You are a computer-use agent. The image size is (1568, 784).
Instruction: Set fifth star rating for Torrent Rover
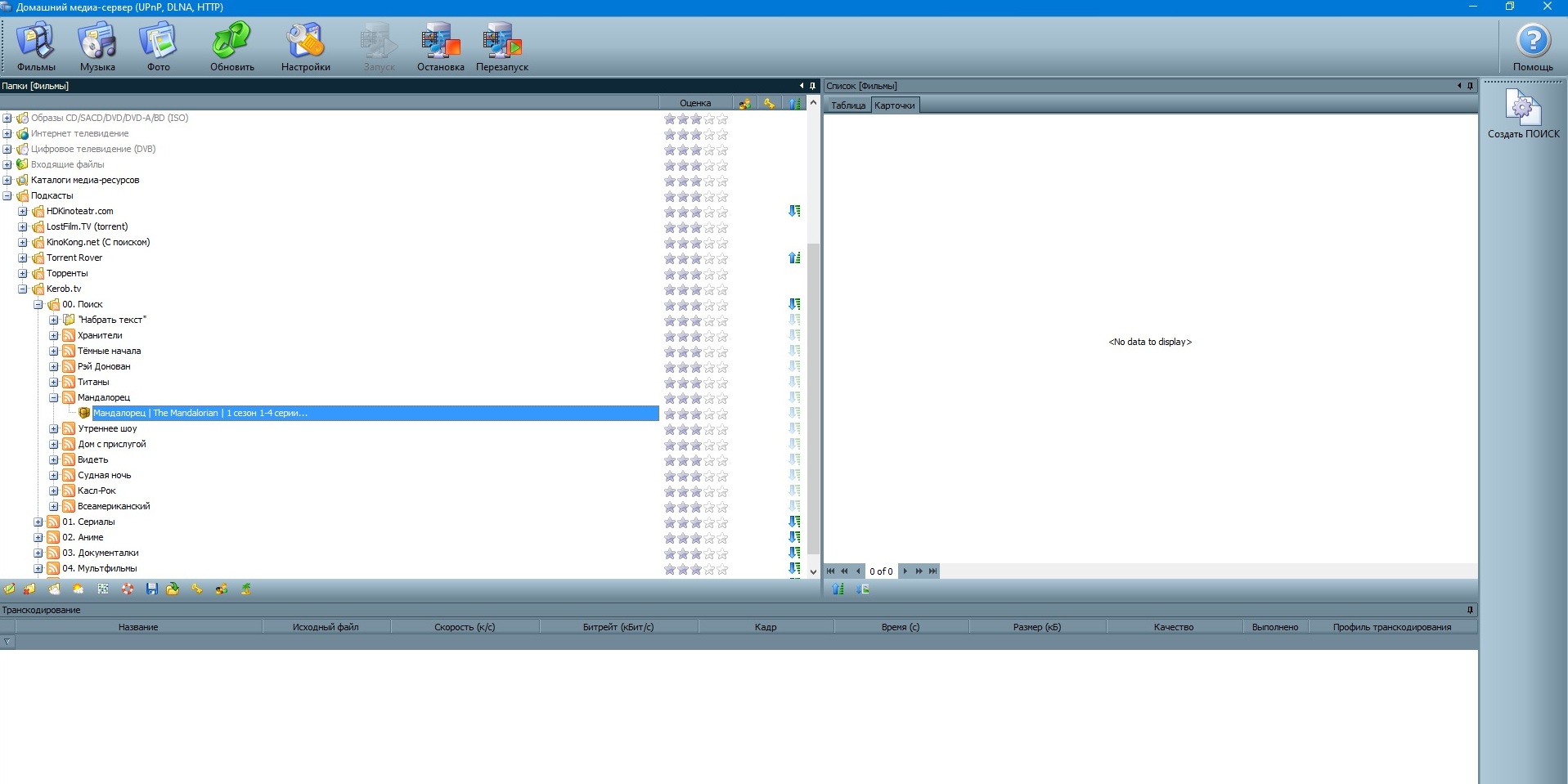[x=722, y=258]
